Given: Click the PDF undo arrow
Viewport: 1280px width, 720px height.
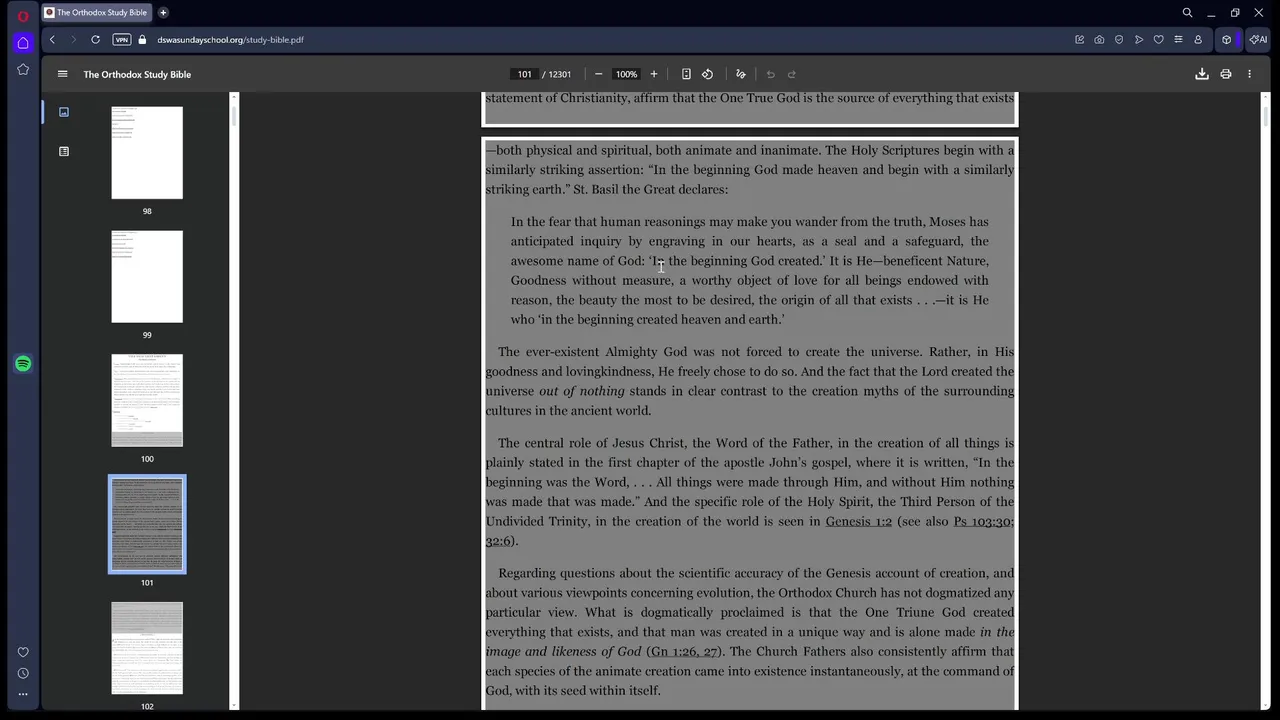Looking at the screenshot, I should pos(770,74).
